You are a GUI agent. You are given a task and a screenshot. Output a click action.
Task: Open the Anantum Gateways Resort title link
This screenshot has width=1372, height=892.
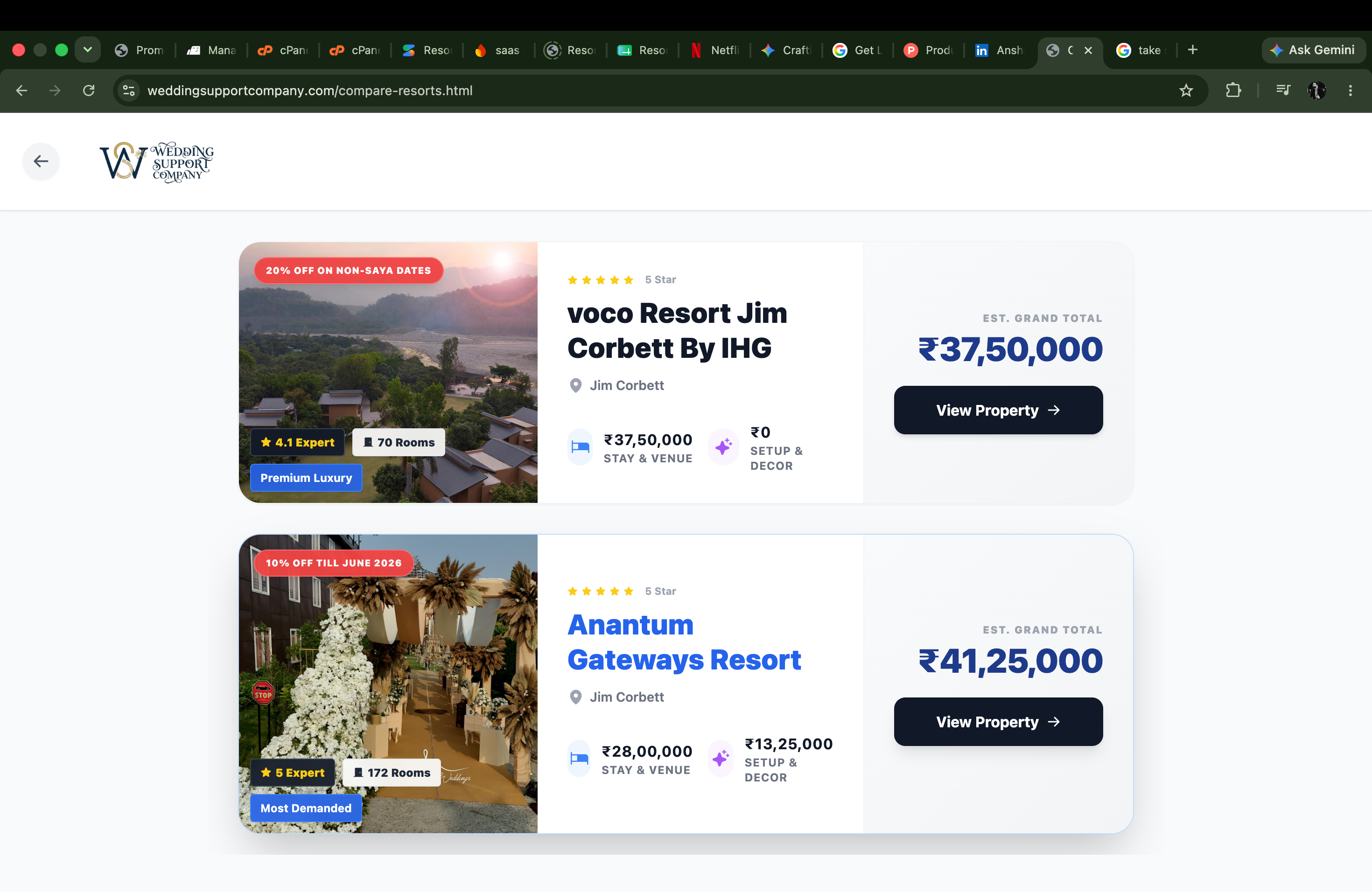click(684, 642)
